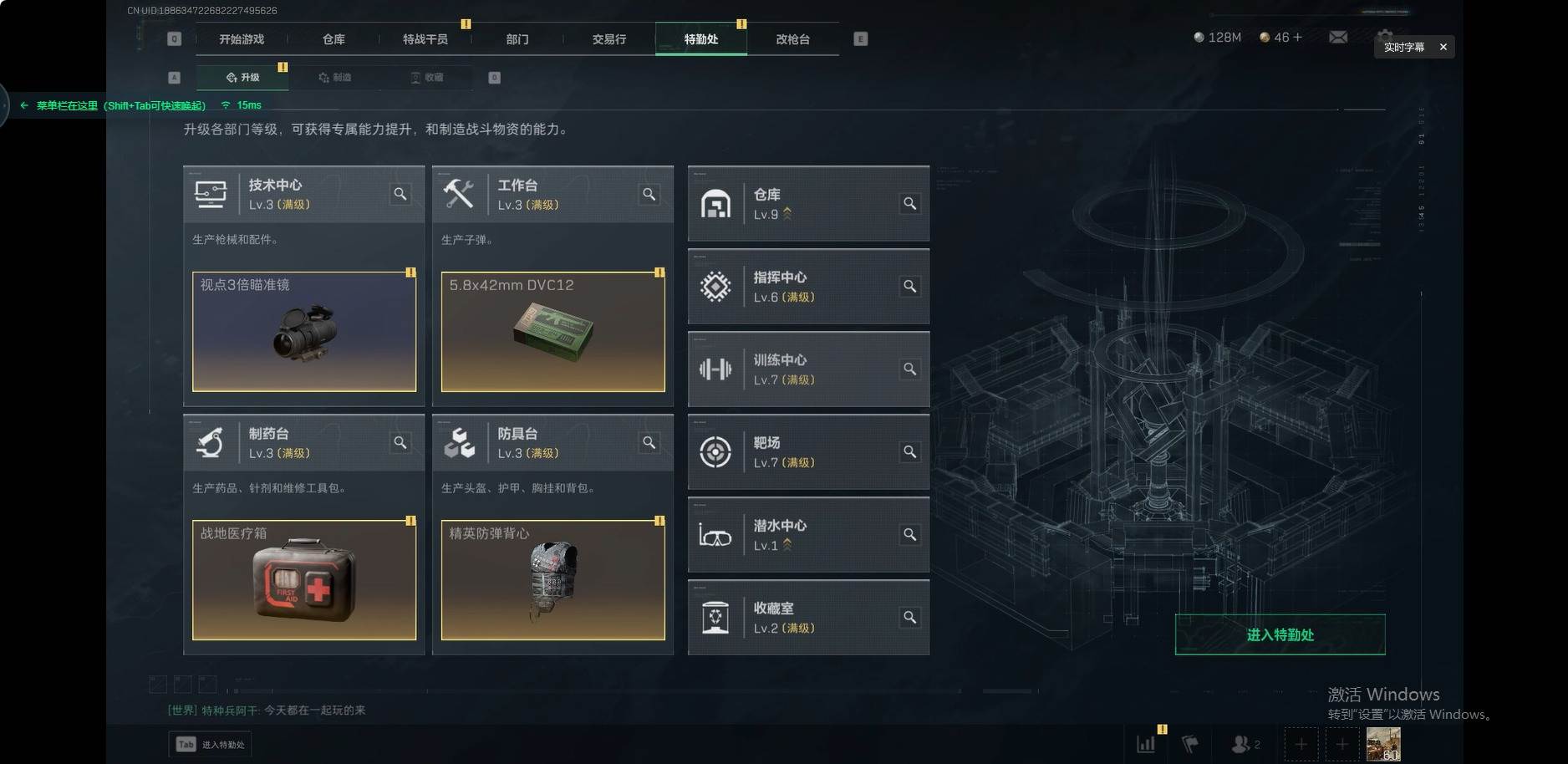
Task: Click the 进入特勤处 green button
Action: [x=1280, y=634]
